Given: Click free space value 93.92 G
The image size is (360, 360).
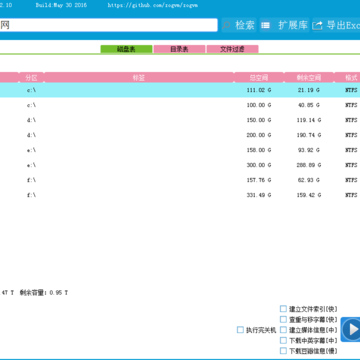Looking at the screenshot, I should point(309,150).
